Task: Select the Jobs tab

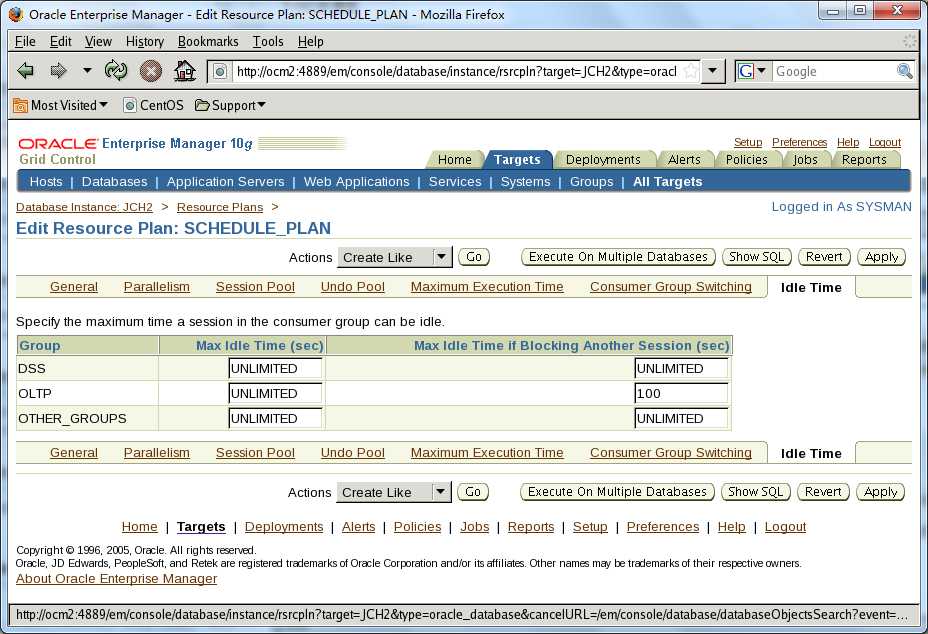Action: tap(805, 160)
